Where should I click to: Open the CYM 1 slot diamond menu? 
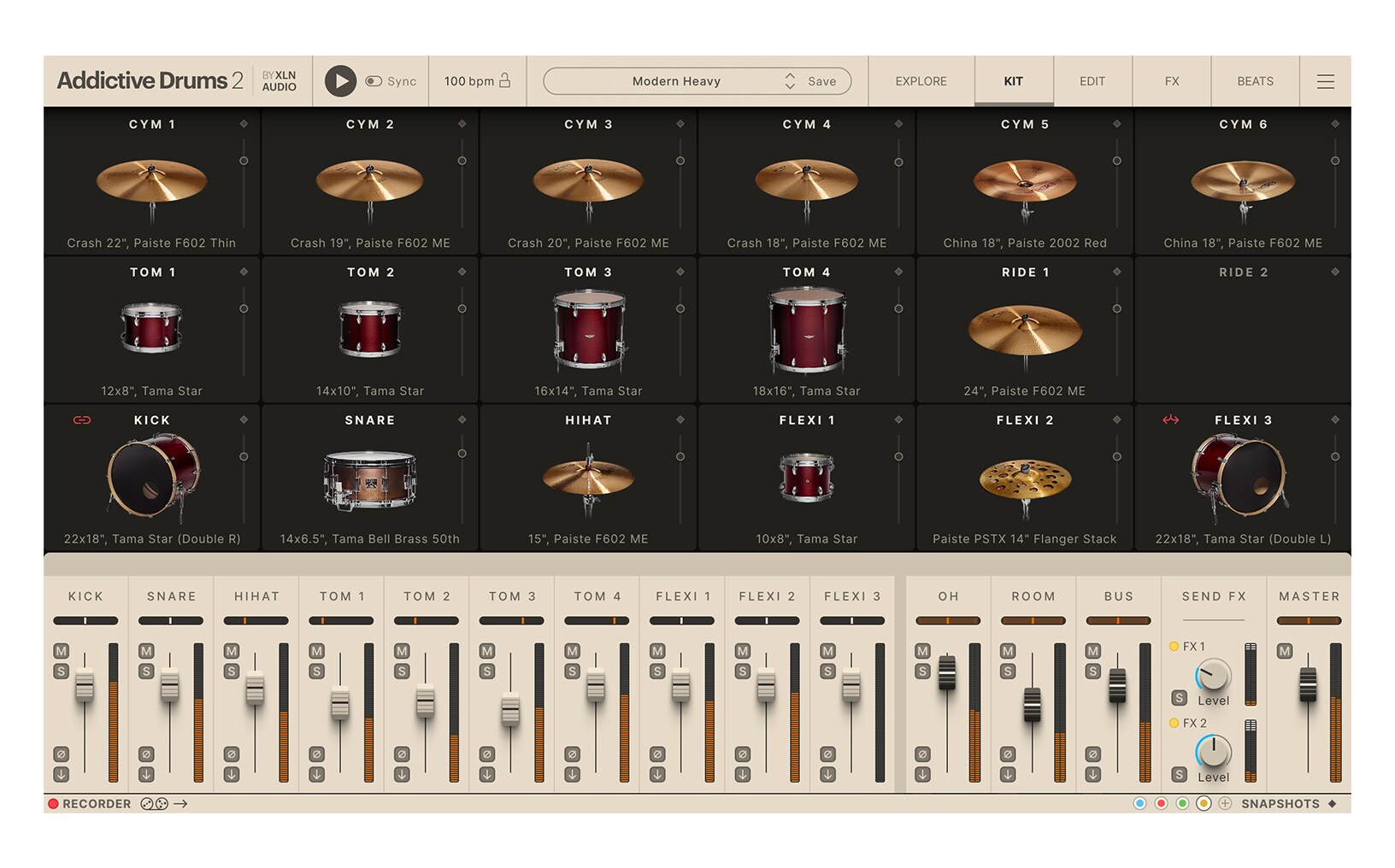[244, 124]
